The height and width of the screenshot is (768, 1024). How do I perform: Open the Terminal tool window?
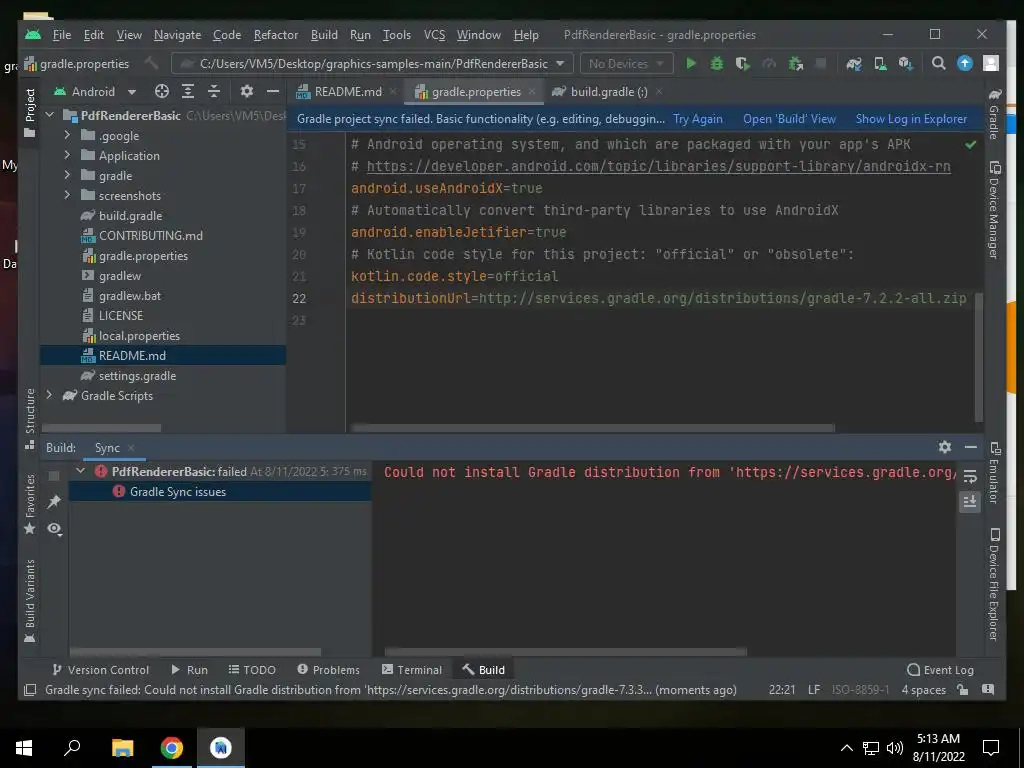[411, 669]
